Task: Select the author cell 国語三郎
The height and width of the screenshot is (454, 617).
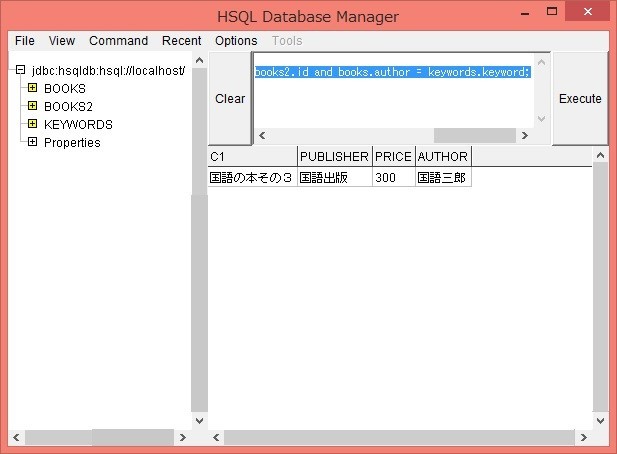Action: [443, 177]
